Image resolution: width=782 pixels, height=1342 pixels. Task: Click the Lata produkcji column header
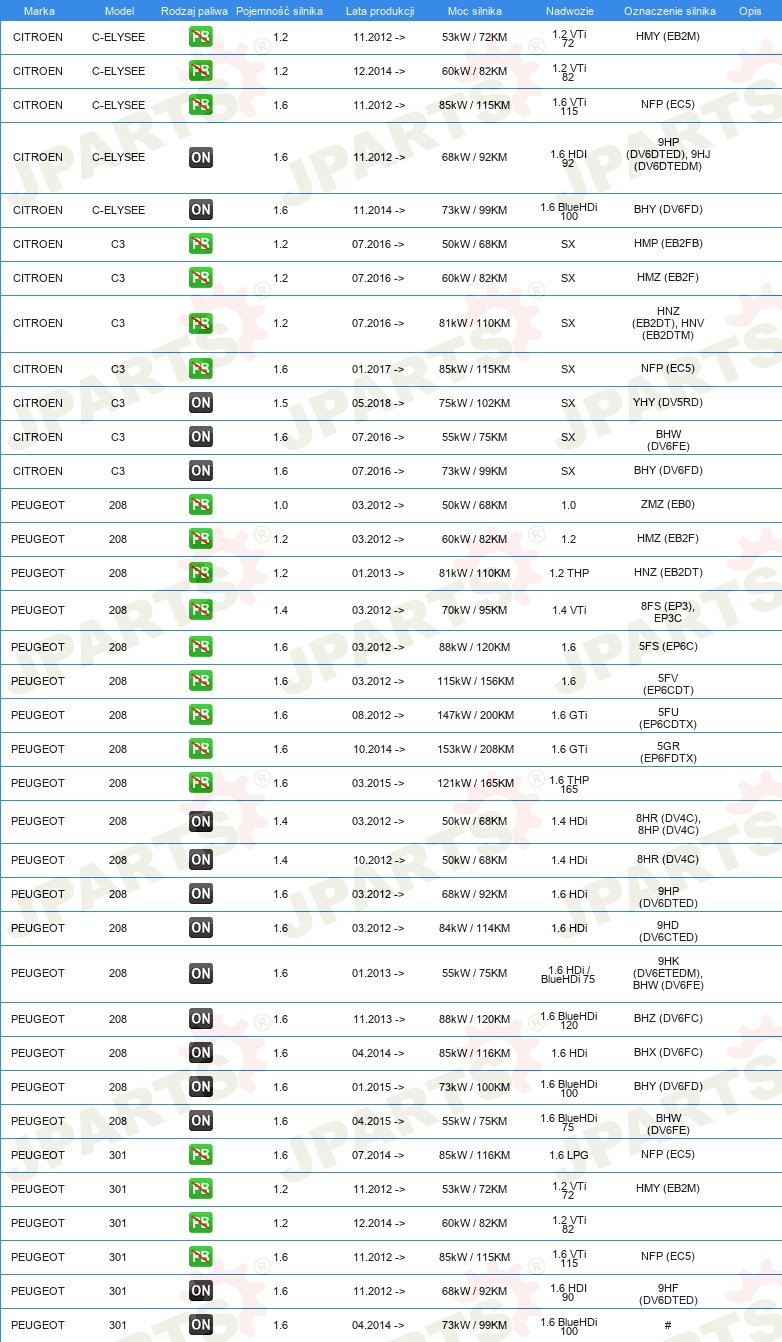[380, 10]
